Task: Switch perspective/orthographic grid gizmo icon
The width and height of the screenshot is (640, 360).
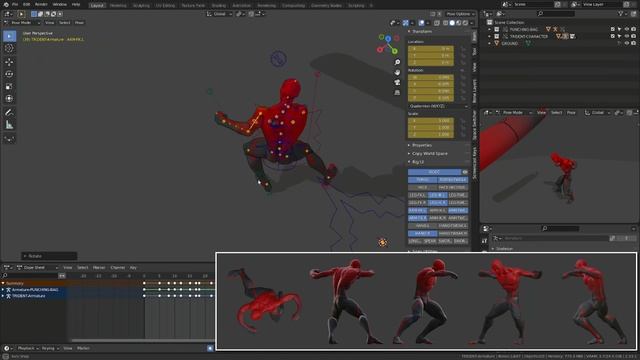Action: coord(397,93)
